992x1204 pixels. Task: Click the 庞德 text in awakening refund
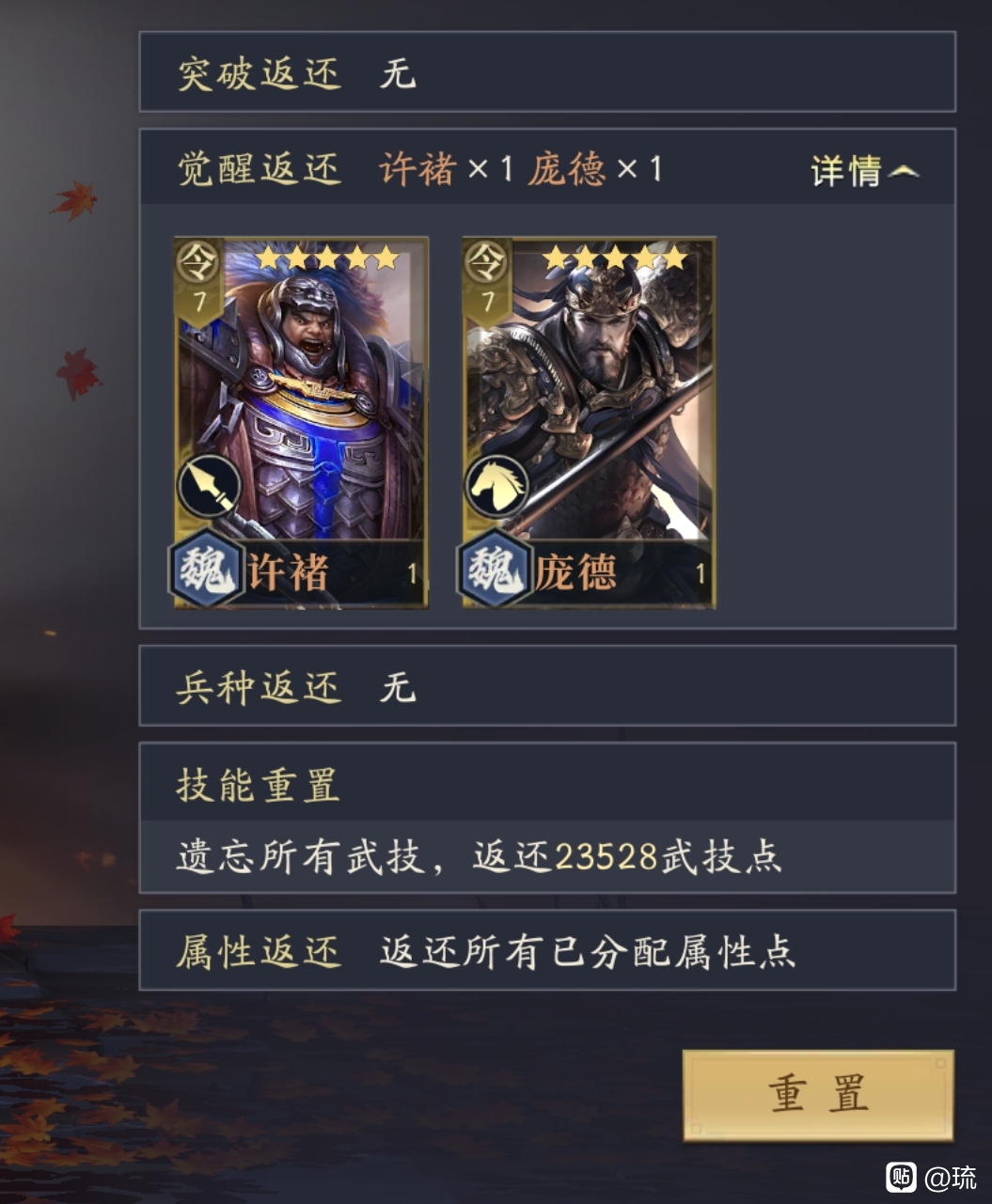(x=566, y=169)
